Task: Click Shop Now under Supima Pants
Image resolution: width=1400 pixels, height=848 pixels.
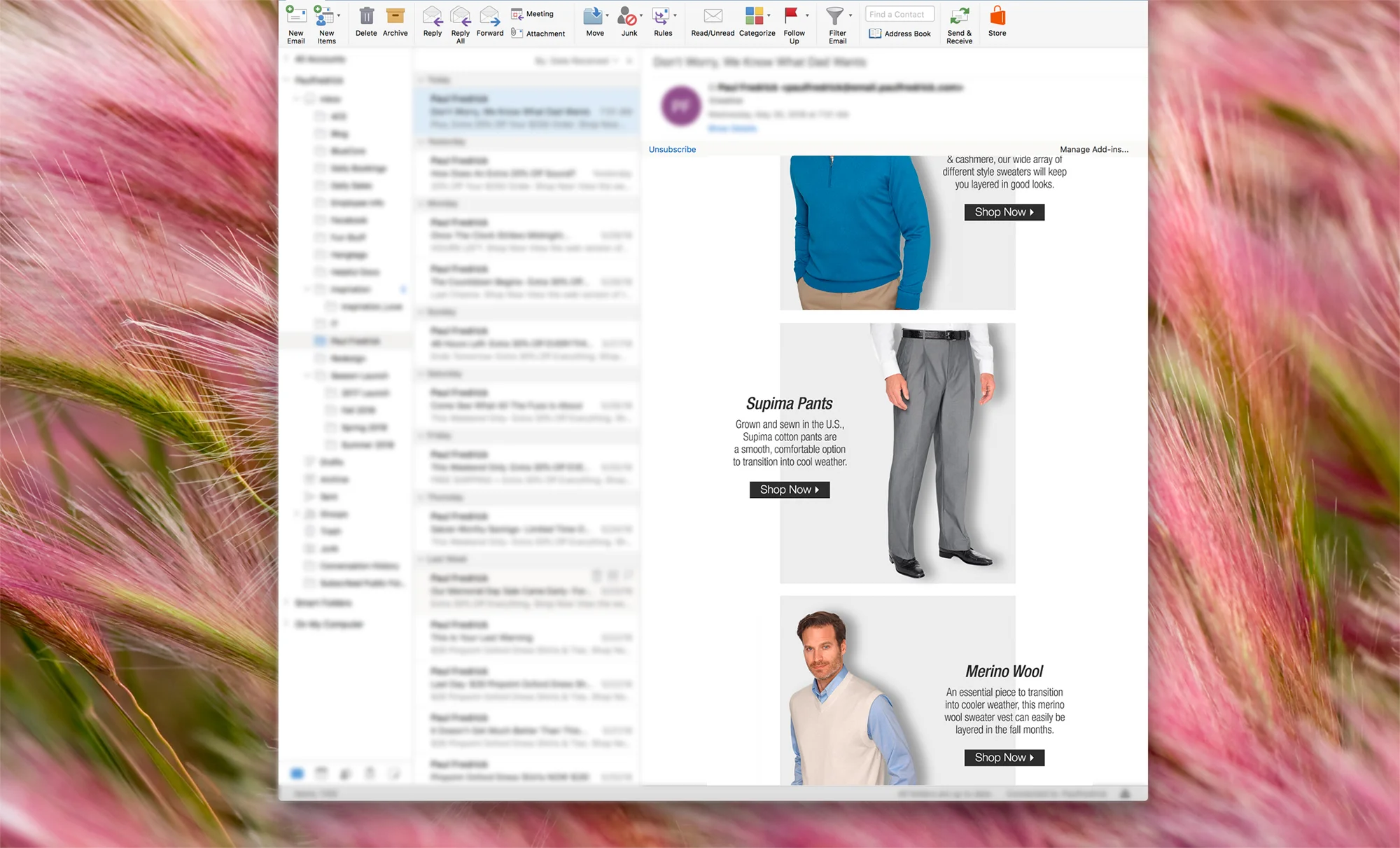Action: coord(790,489)
